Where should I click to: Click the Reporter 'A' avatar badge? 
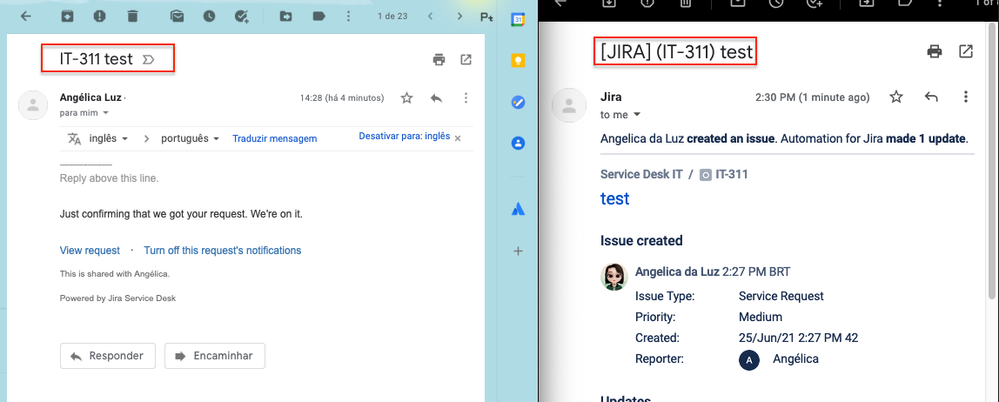(x=749, y=360)
